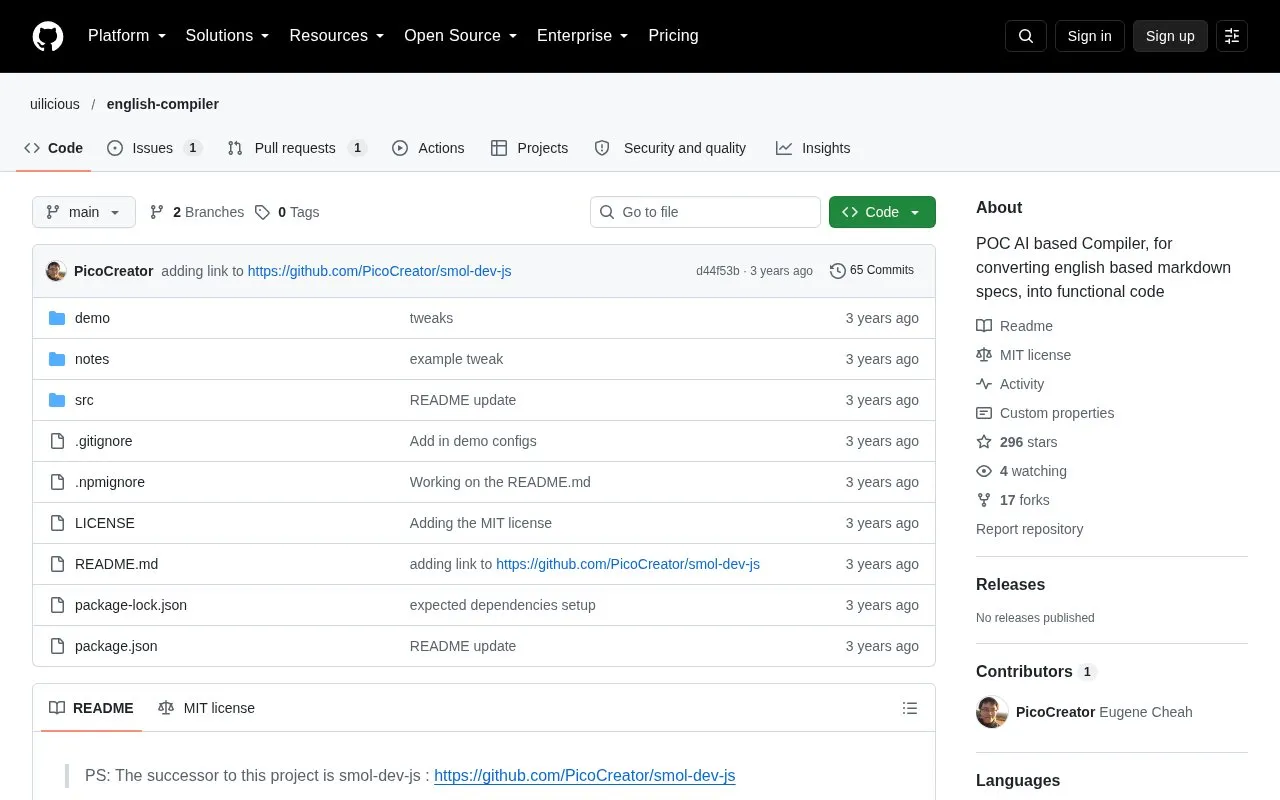Image resolution: width=1280 pixels, height=800 pixels.
Task: Click the GitHub logo icon
Action: click(x=48, y=36)
